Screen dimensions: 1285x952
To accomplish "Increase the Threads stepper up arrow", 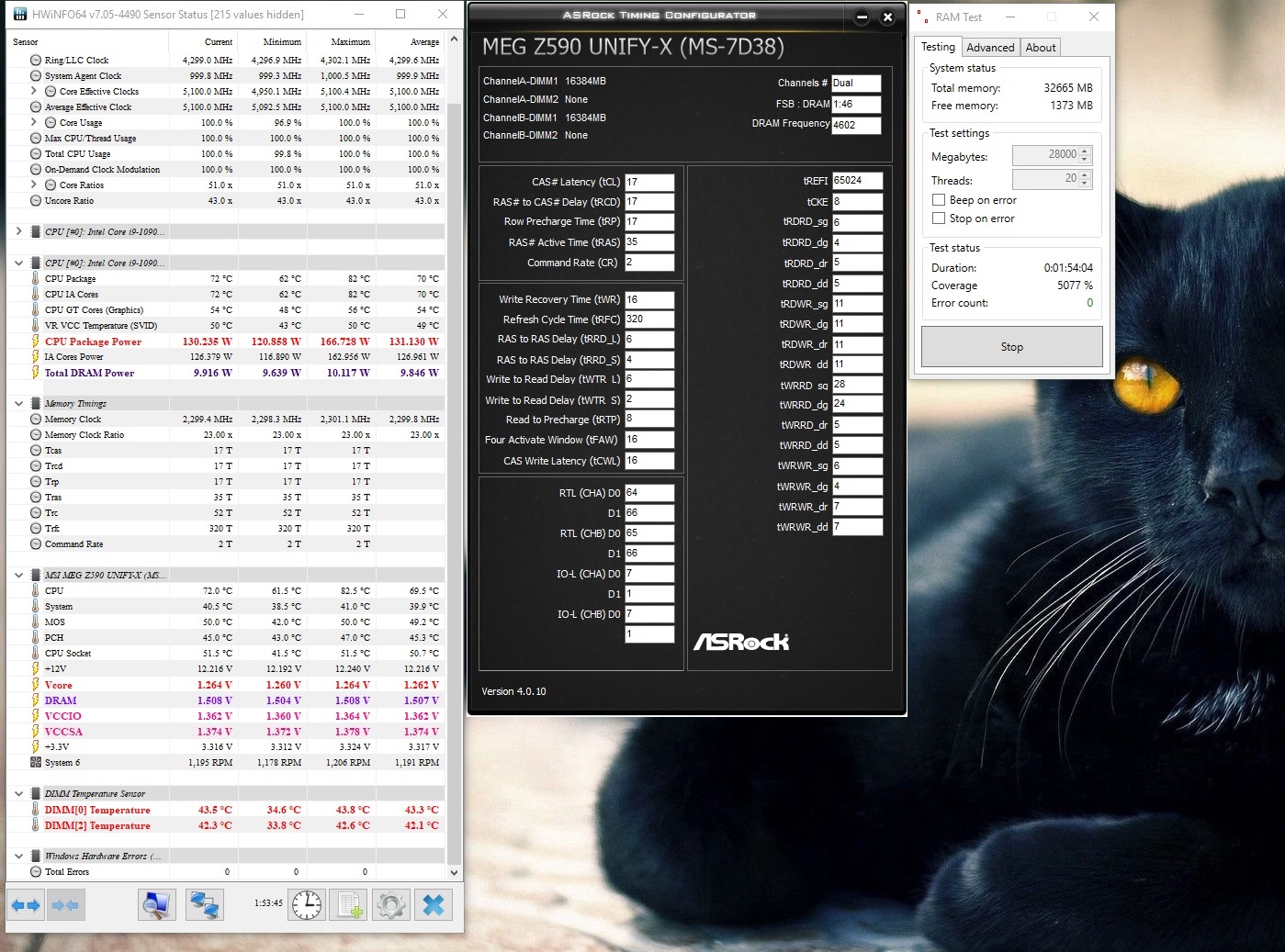I will coord(1085,174).
